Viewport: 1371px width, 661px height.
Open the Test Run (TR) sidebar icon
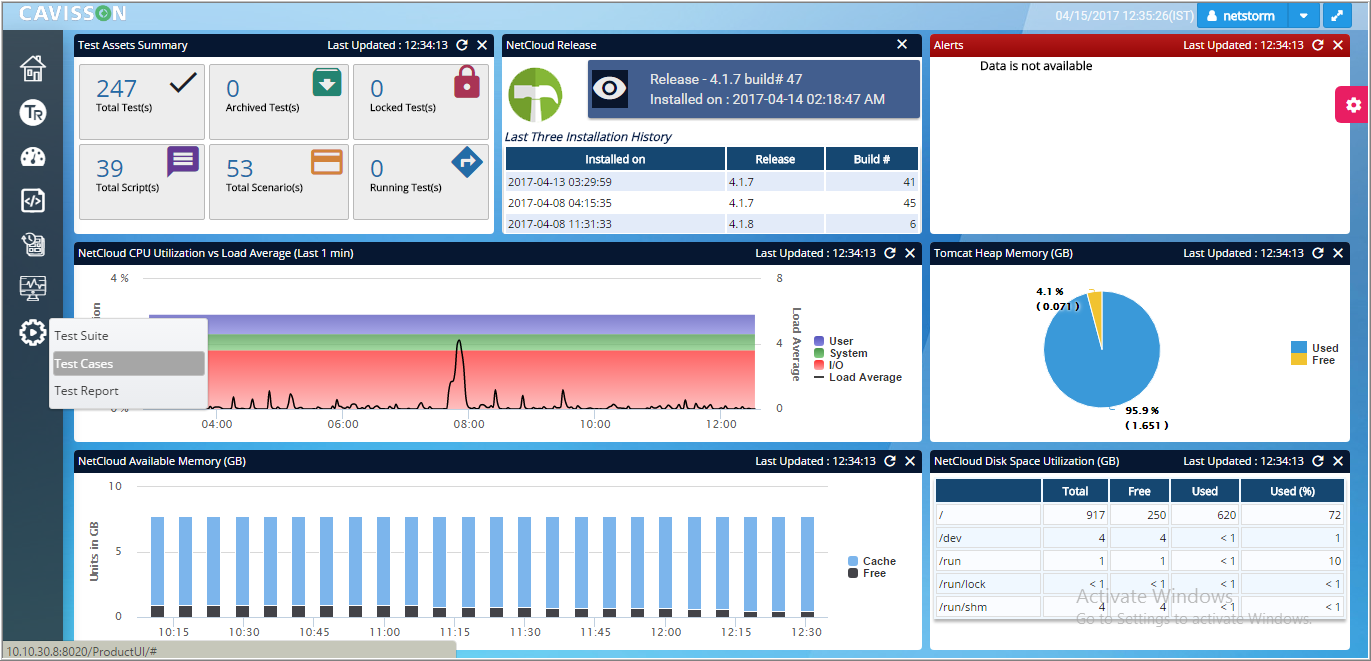pos(33,112)
